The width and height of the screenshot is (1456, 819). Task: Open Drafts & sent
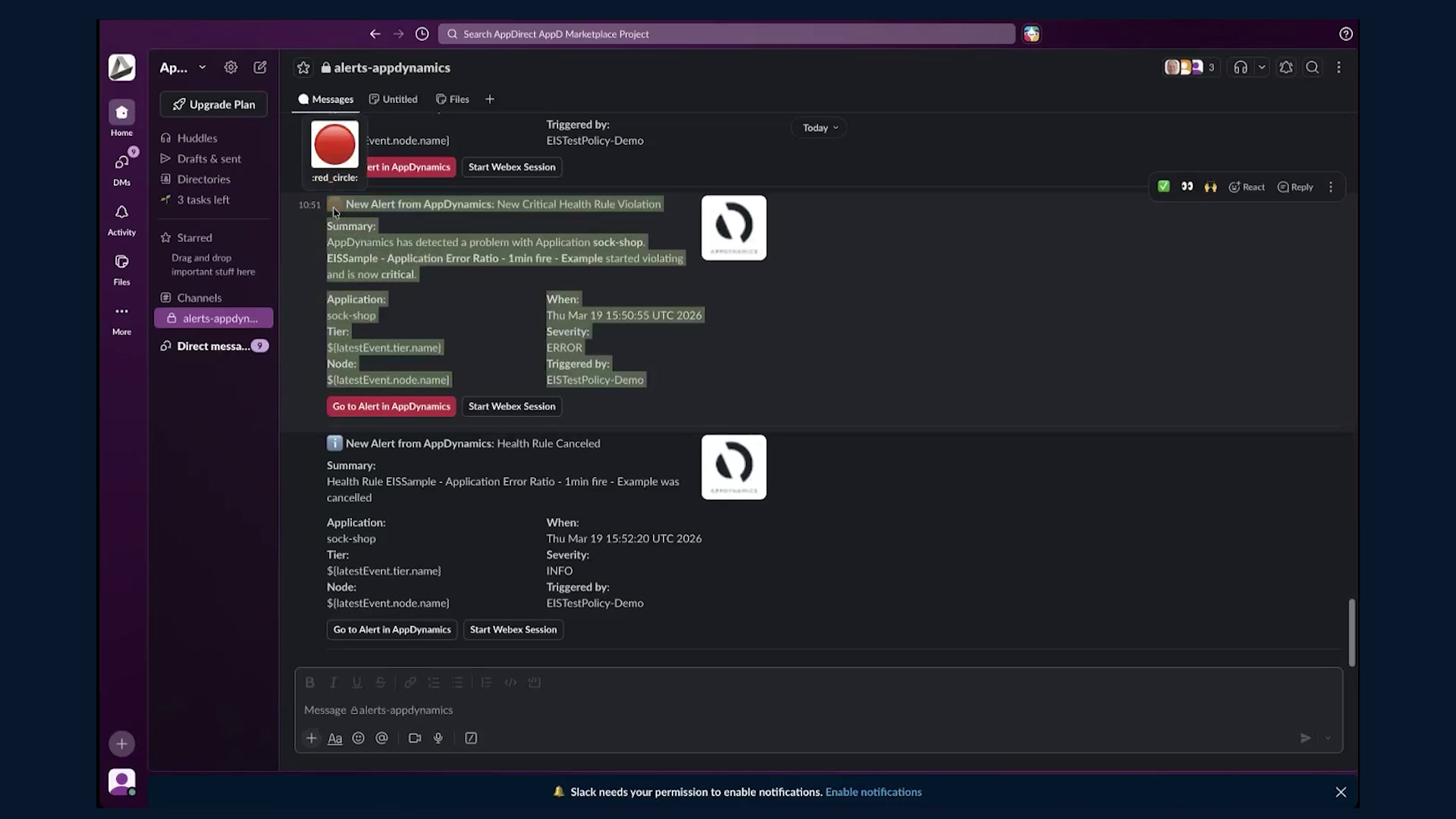coord(209,158)
